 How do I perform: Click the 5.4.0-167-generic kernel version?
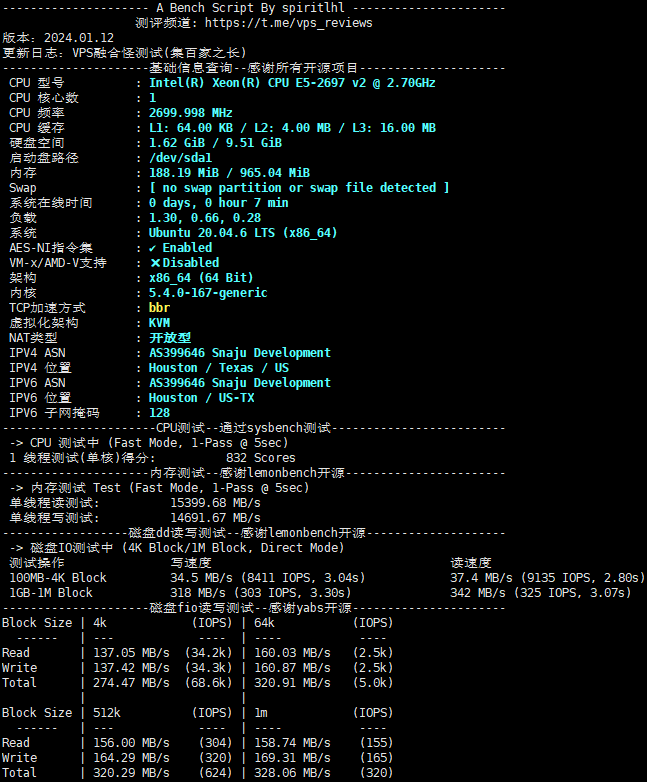[208, 293]
